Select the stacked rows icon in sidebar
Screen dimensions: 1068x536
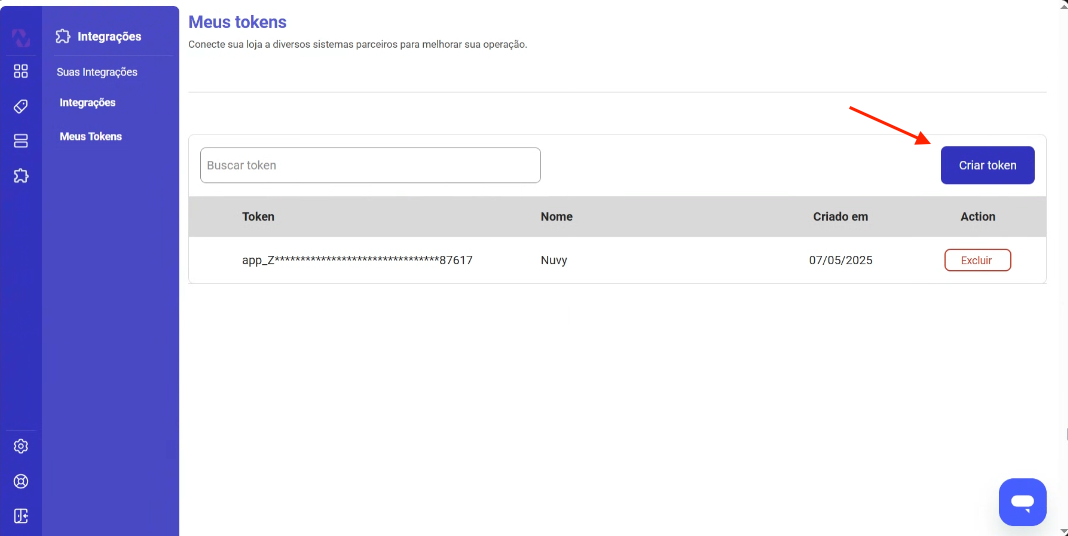21,141
